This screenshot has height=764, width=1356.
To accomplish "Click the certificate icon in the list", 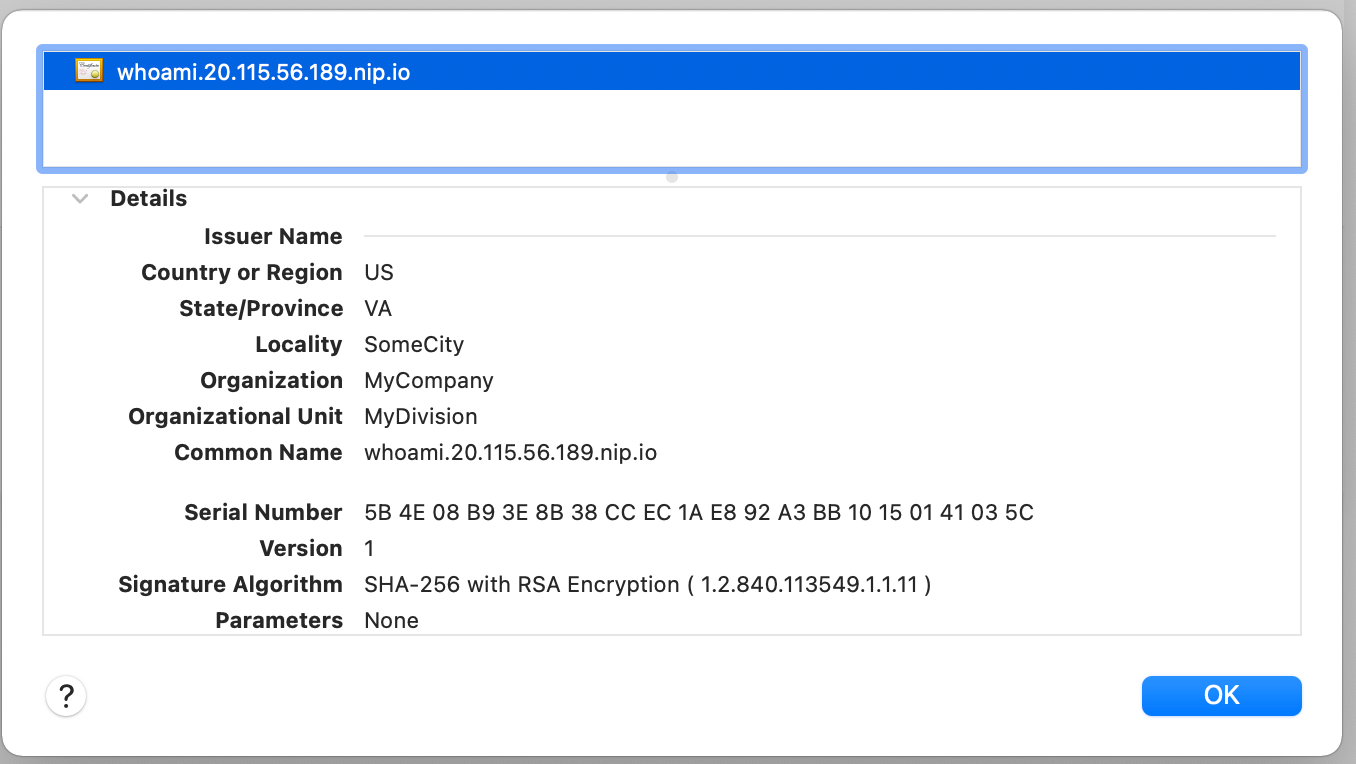I will (89, 71).
